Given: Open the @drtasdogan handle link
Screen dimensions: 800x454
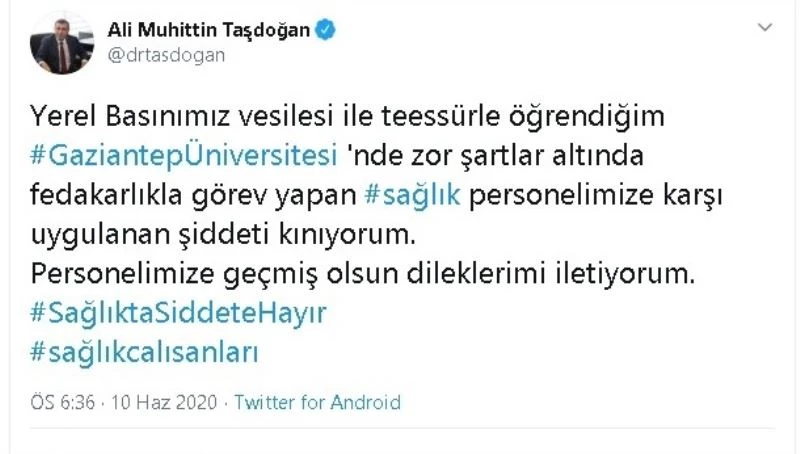Looking at the screenshot, I should click(x=166, y=55).
